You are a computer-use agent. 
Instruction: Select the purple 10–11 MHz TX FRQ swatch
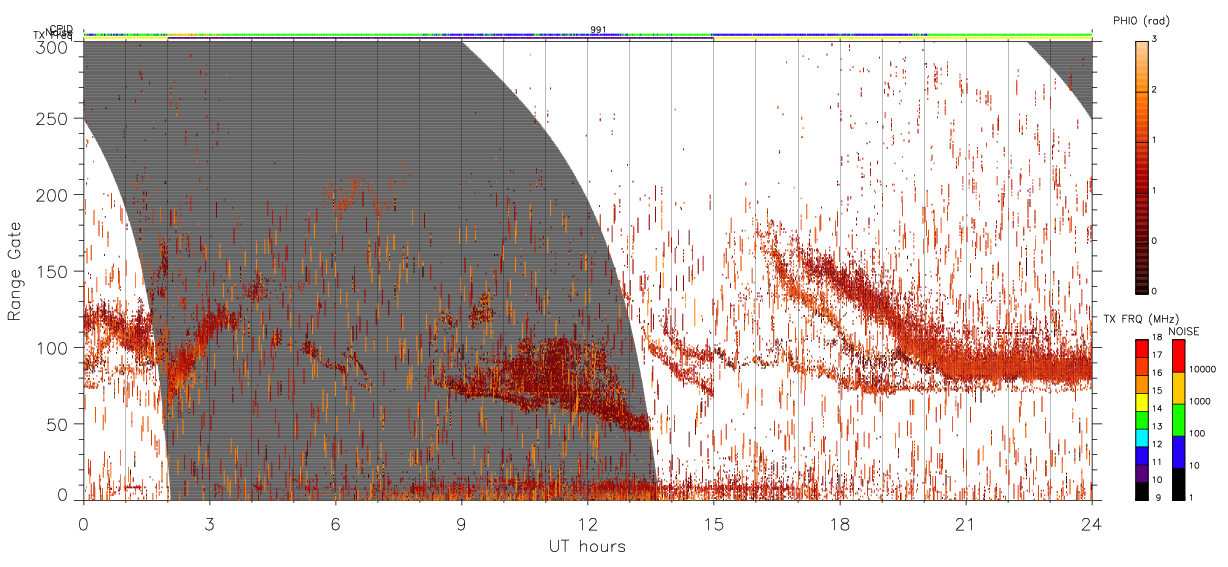point(1142,473)
